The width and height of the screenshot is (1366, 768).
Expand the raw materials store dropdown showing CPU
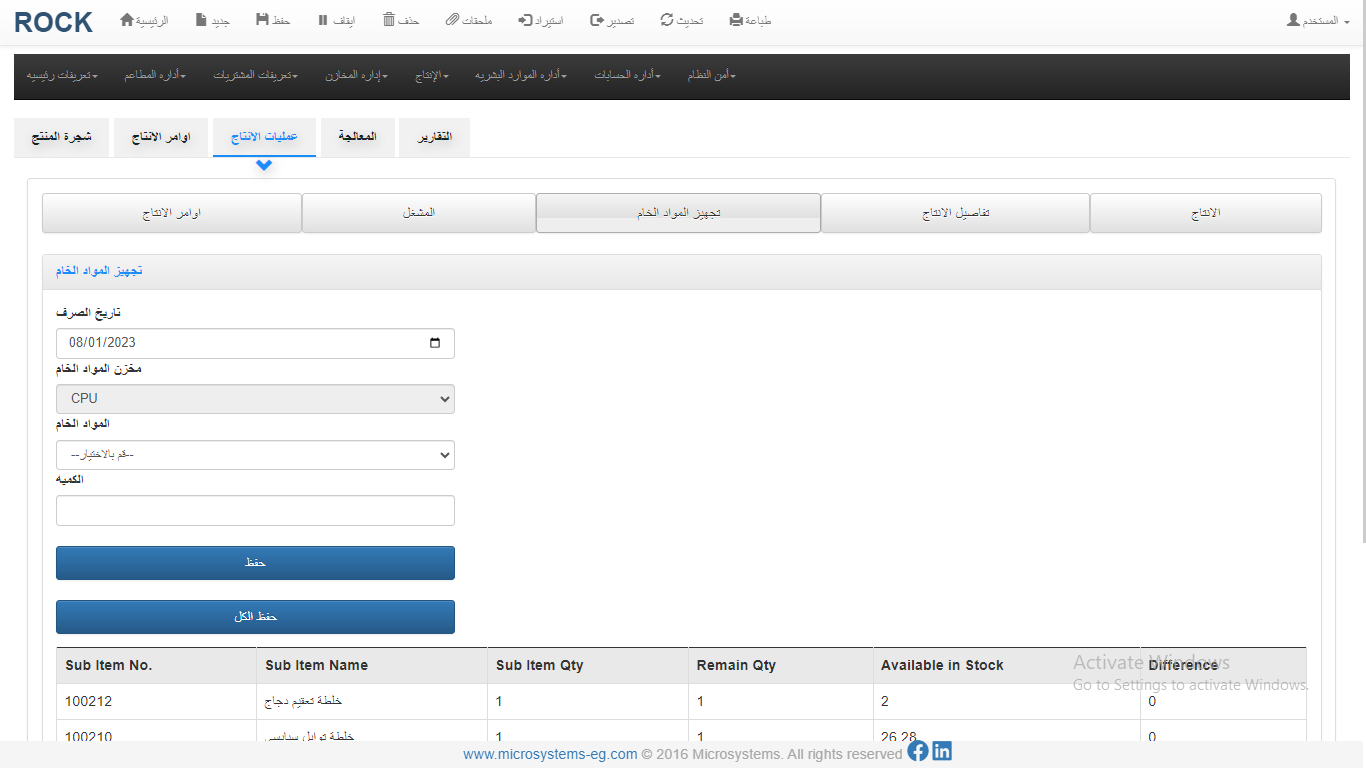click(255, 399)
